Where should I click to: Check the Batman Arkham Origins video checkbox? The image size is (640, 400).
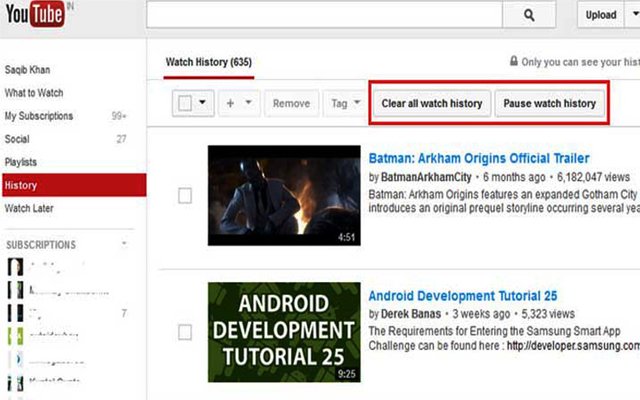(185, 196)
